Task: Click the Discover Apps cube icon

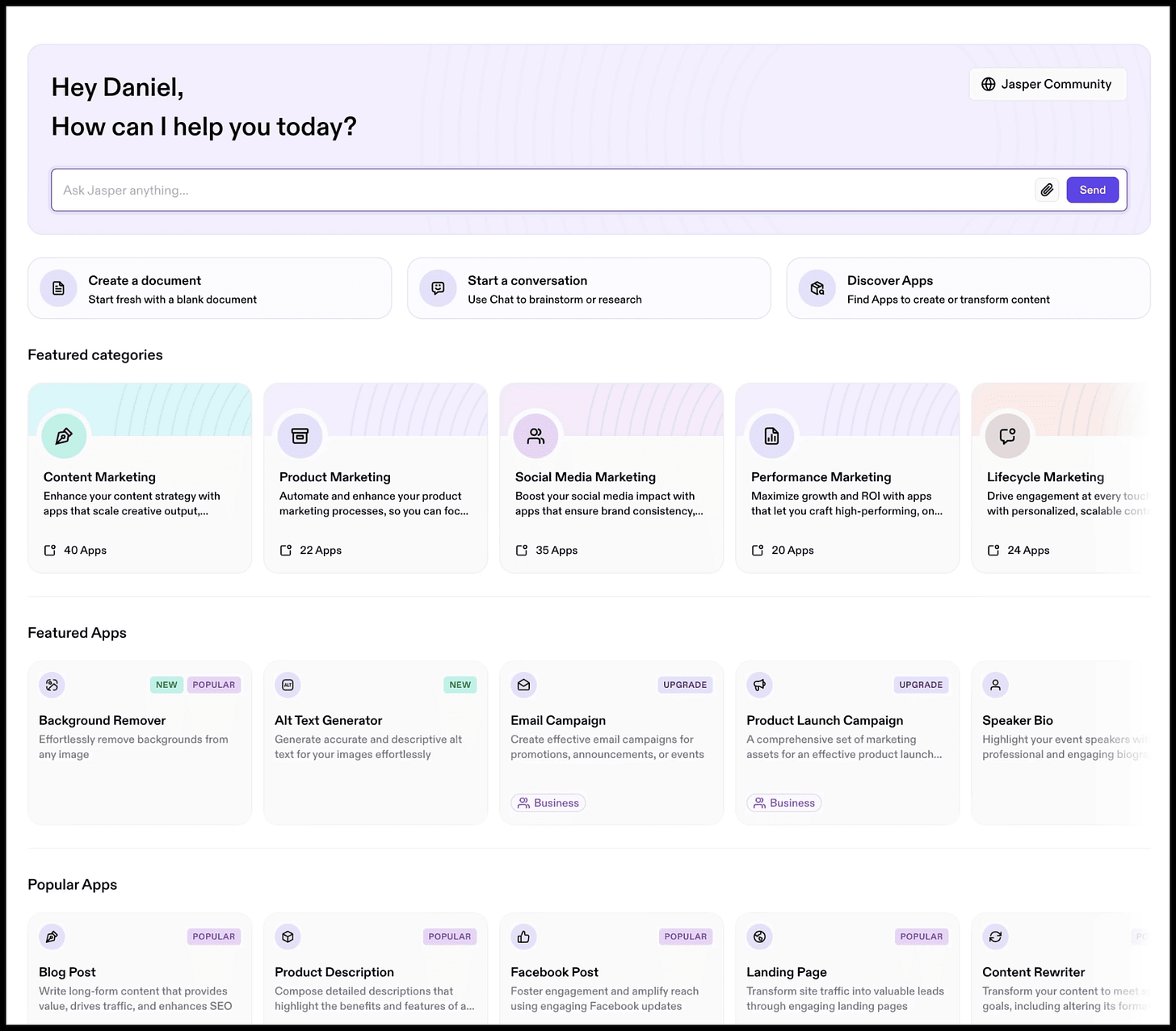Action: [x=817, y=288]
